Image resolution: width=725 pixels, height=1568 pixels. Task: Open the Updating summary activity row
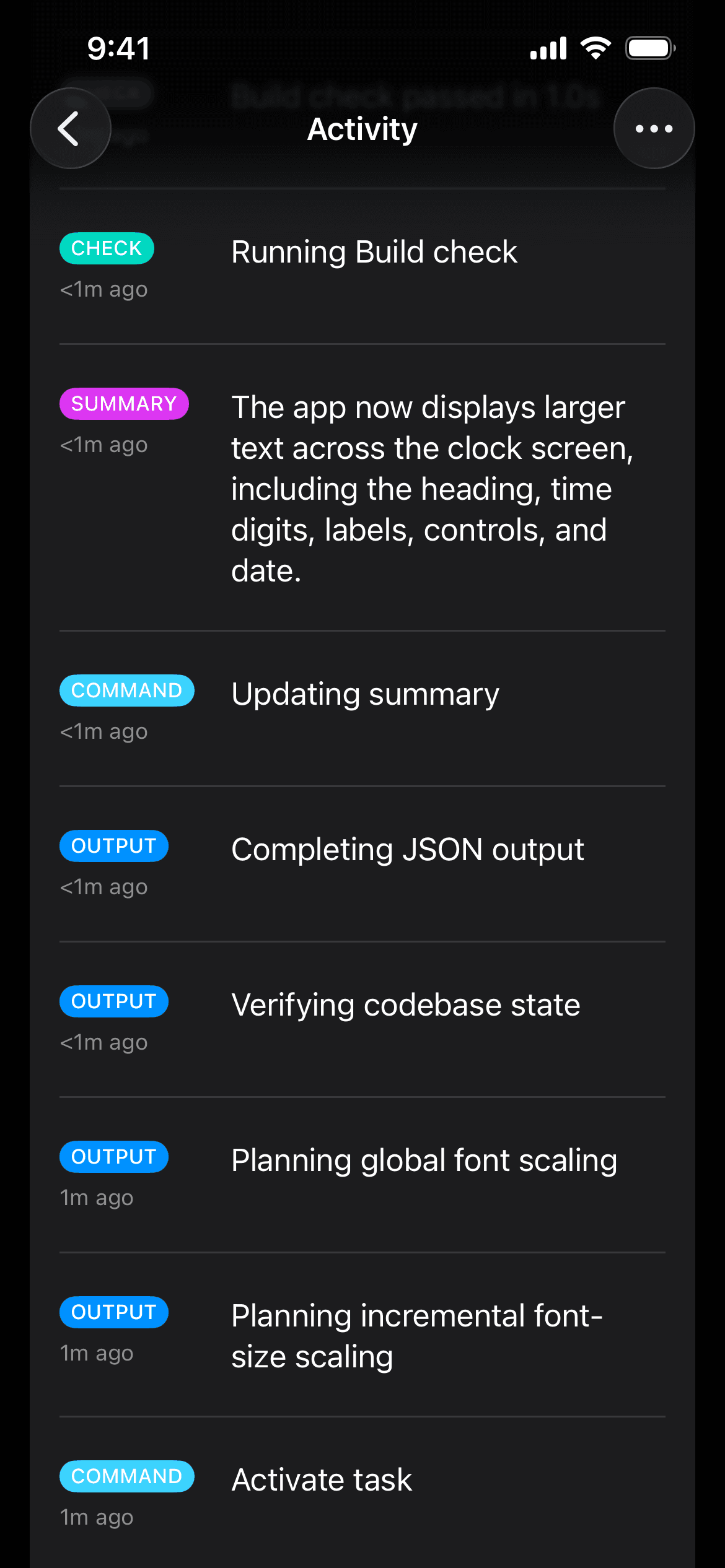364,693
